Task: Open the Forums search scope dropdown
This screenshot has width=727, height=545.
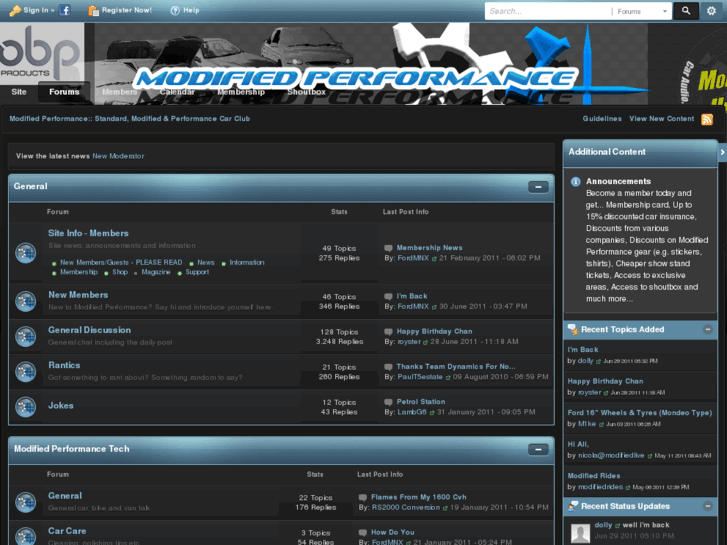Action: coord(642,11)
